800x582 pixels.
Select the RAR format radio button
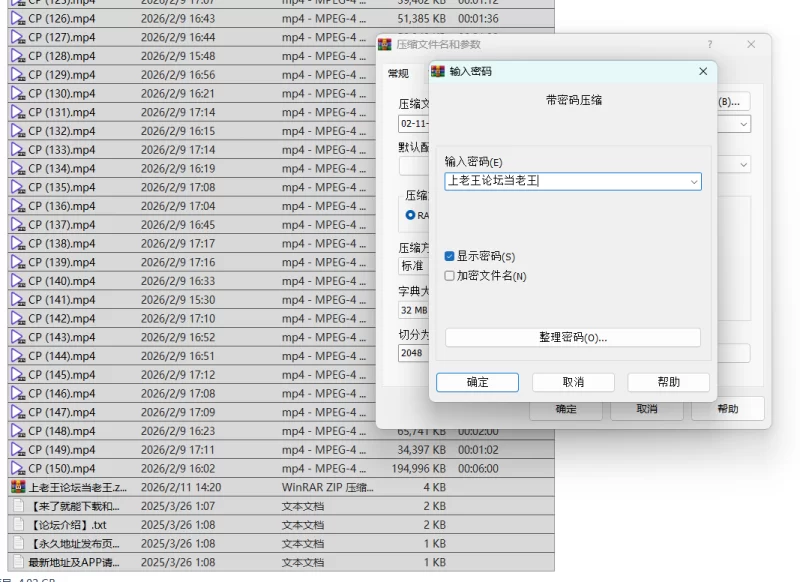(410, 215)
